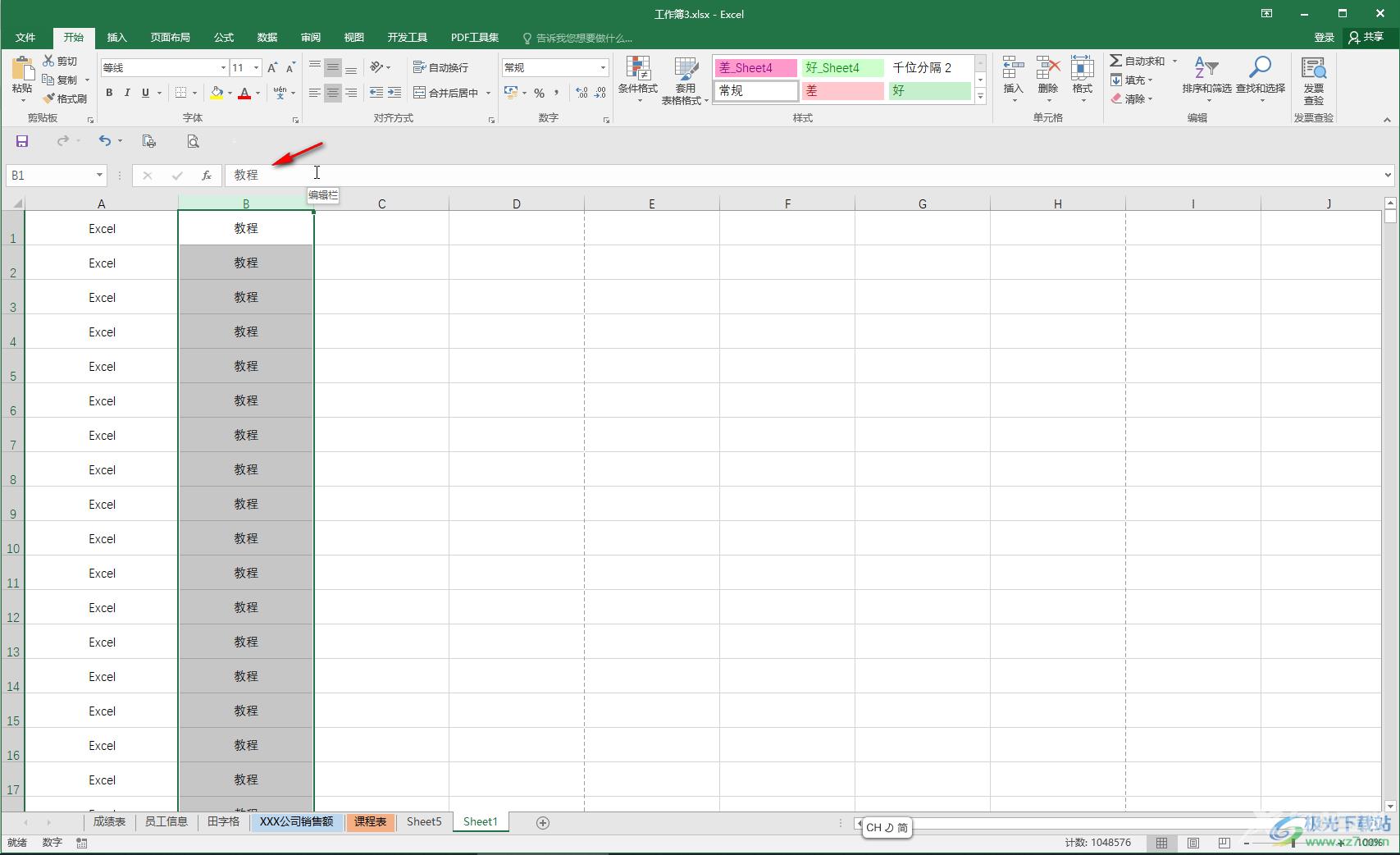Viewport: 1400px width, 855px height.
Task: Decrease font size with the small A
Action: [290, 67]
